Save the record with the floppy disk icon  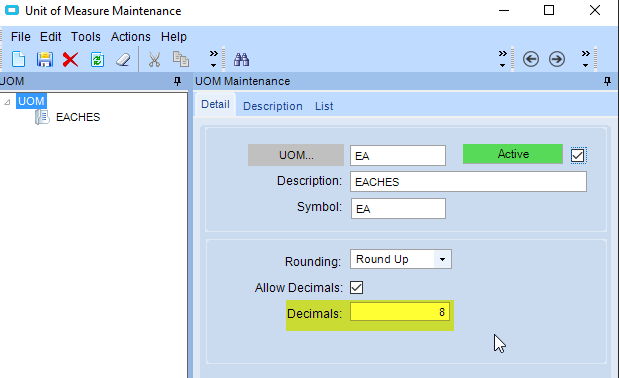pyautogui.click(x=45, y=60)
